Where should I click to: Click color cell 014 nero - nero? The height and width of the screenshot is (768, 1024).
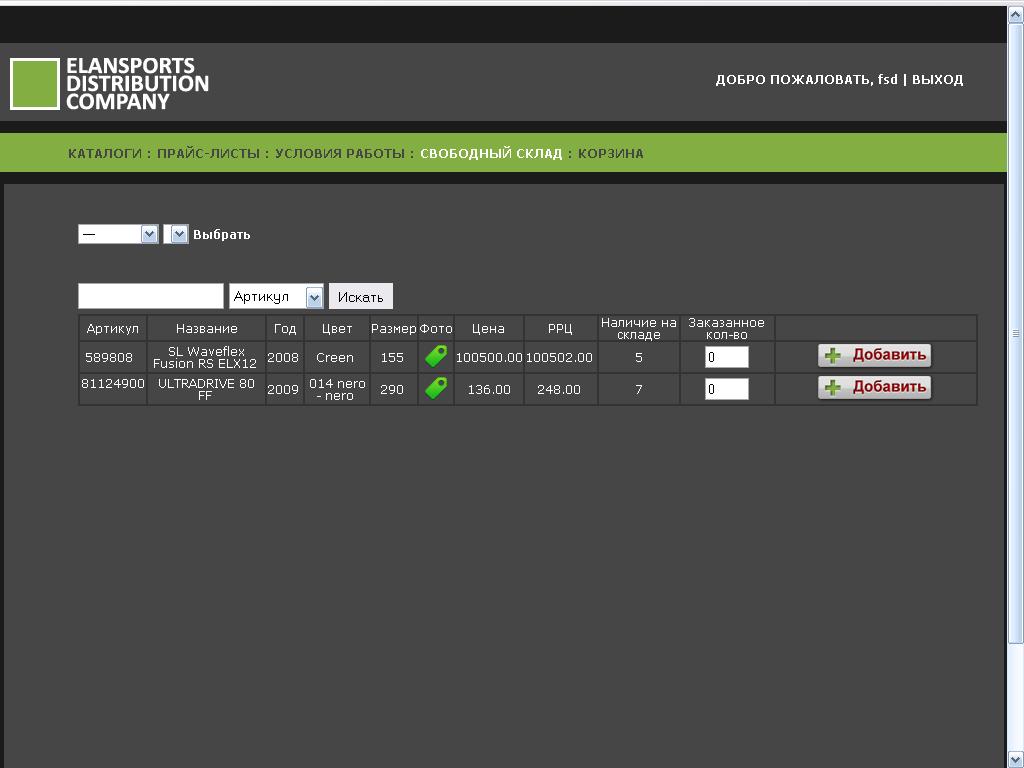[x=337, y=389]
